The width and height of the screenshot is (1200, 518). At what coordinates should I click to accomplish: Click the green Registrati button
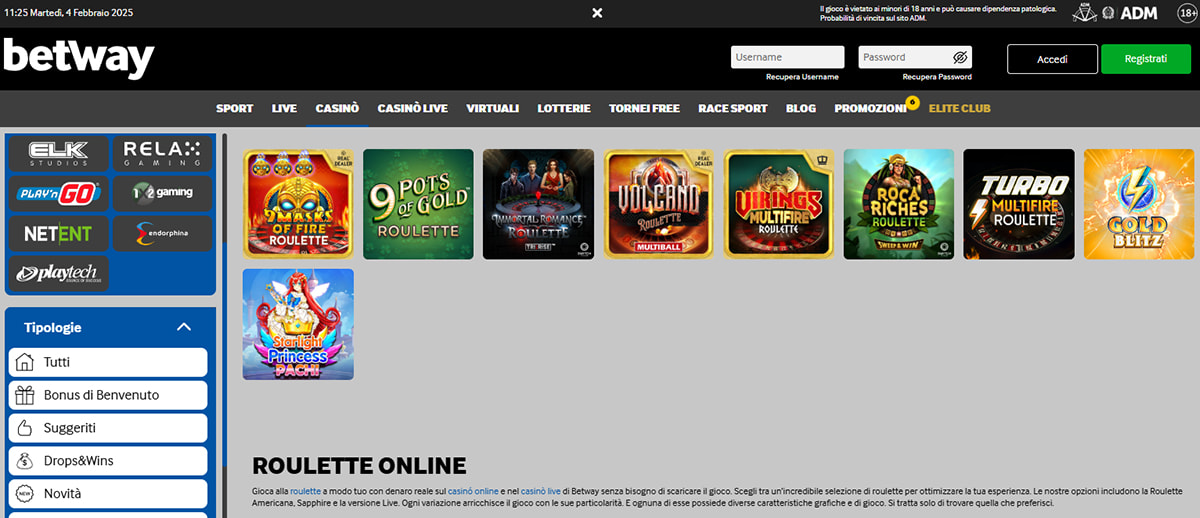point(1146,59)
